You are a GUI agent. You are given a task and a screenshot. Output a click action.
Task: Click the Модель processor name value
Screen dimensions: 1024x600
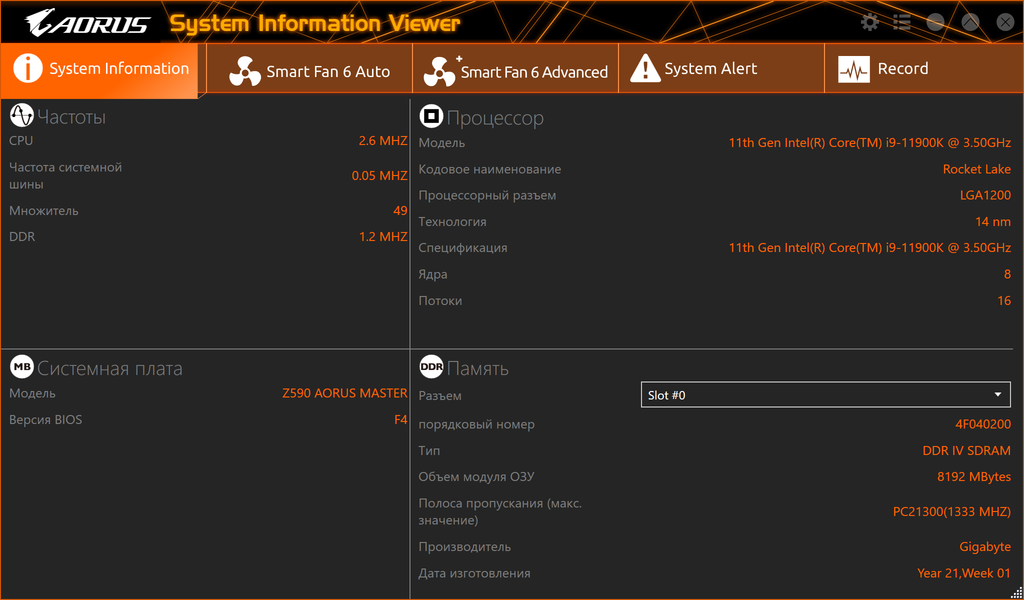pyautogui.click(x=870, y=142)
